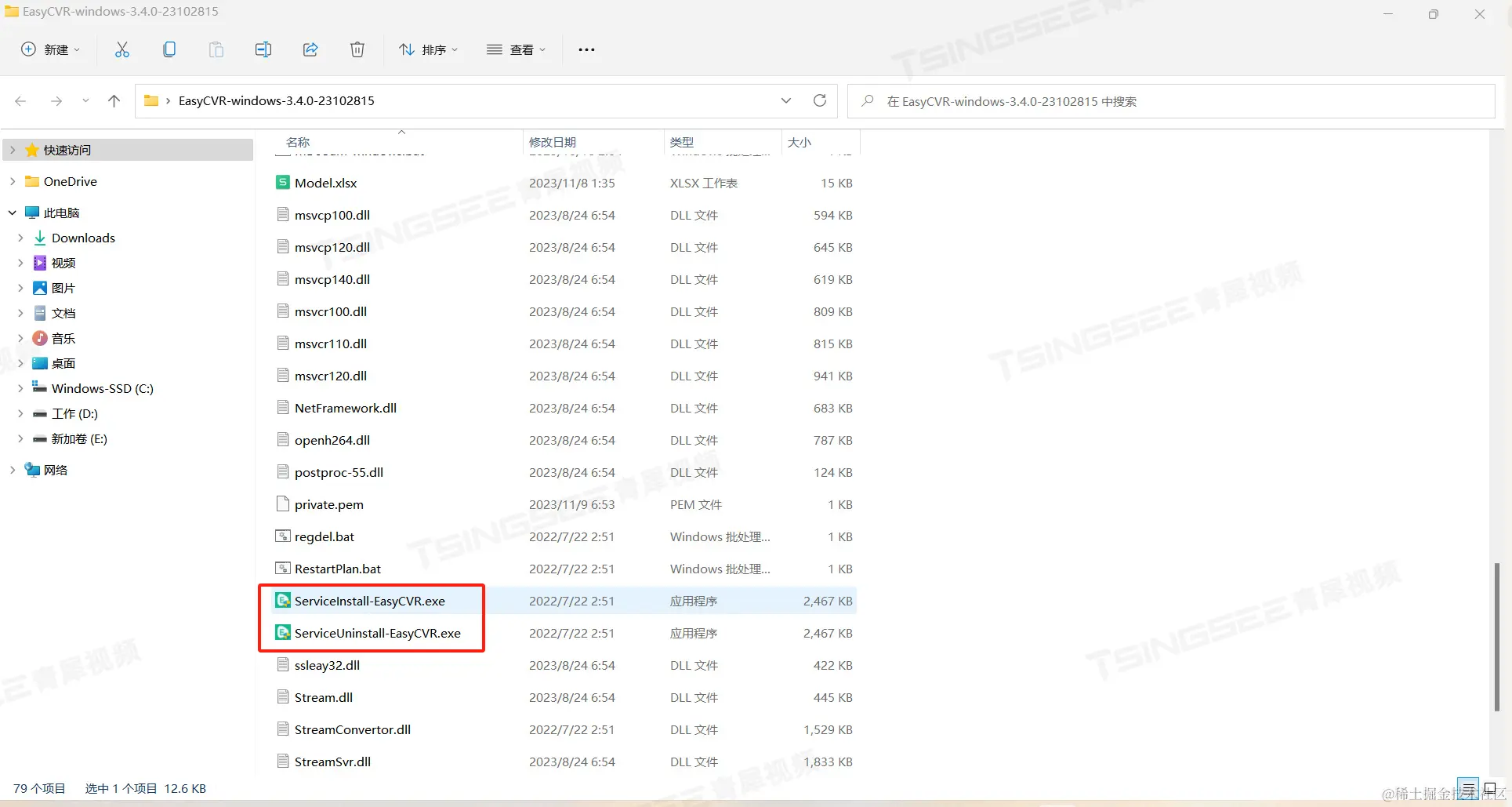The width and height of the screenshot is (1512, 807).
Task: Click the ServiceUninstall-EasyCVR.exe application icon
Action: (x=283, y=633)
